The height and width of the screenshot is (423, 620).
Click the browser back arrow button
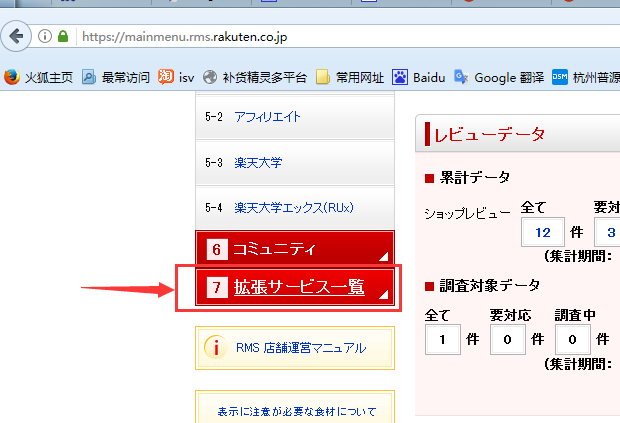[16, 36]
